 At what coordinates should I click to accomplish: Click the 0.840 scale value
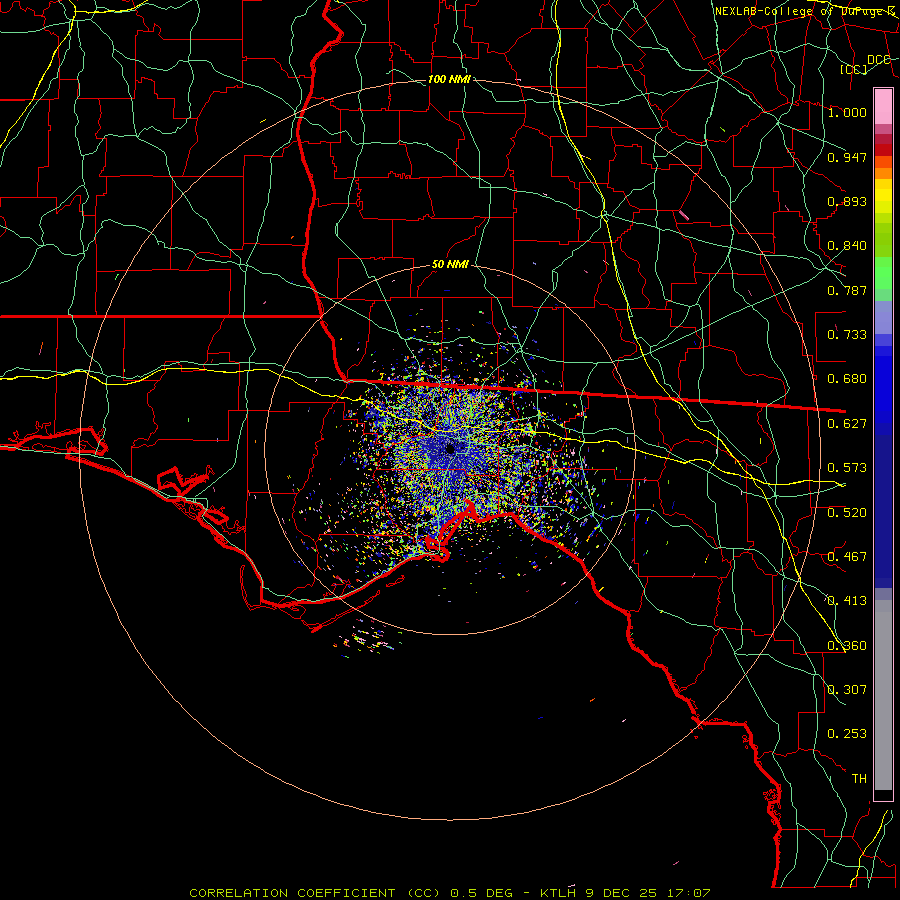pyautogui.click(x=847, y=246)
